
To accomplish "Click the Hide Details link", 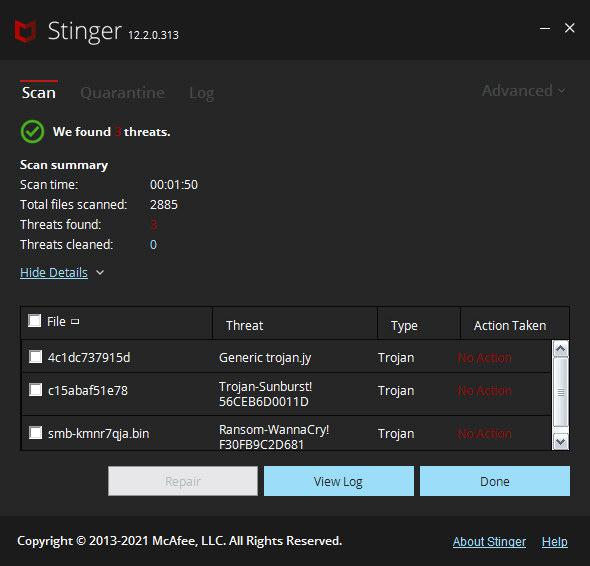I will click(x=54, y=272).
